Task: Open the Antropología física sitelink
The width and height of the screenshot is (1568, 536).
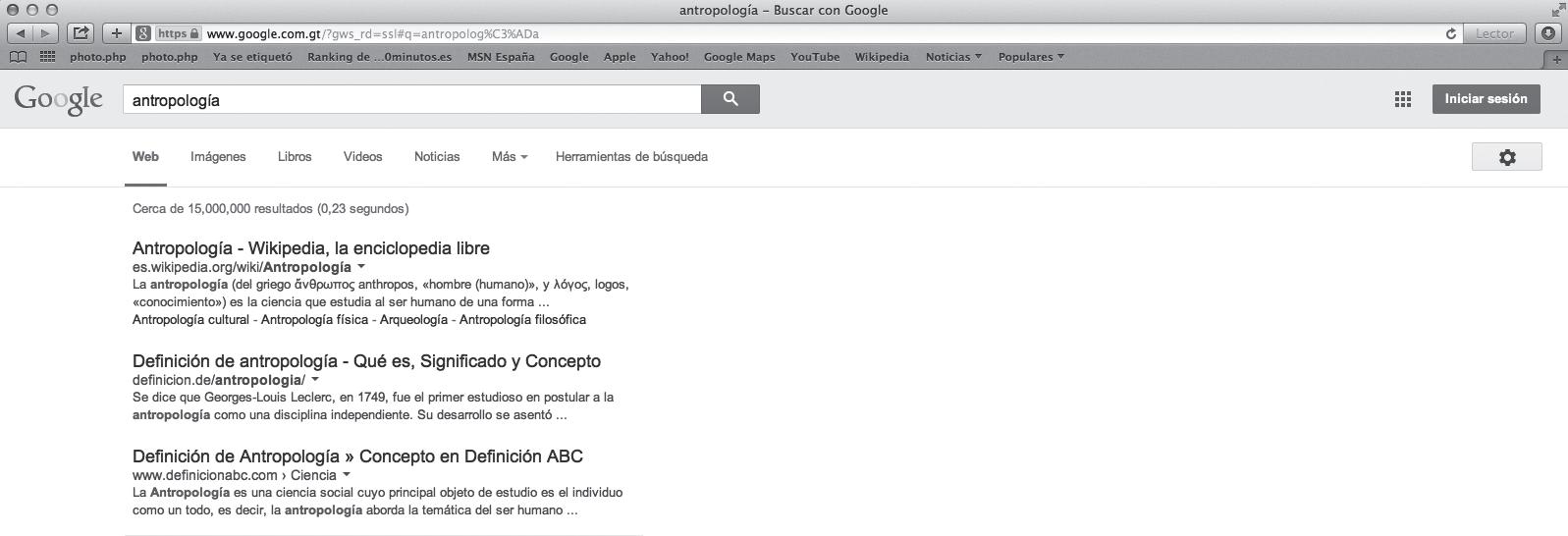Action: coord(314,320)
